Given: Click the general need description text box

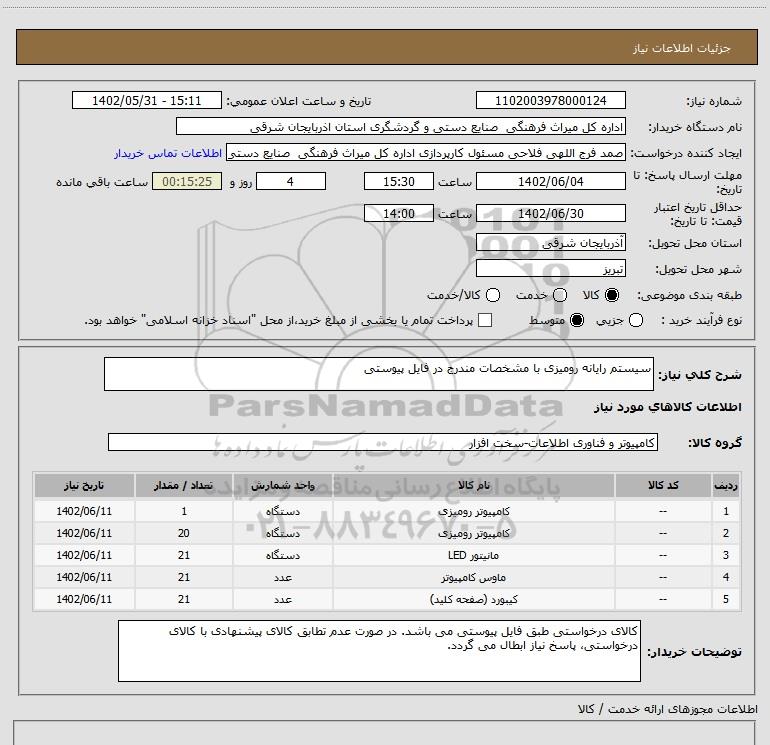Looking at the screenshot, I should 379,374.
